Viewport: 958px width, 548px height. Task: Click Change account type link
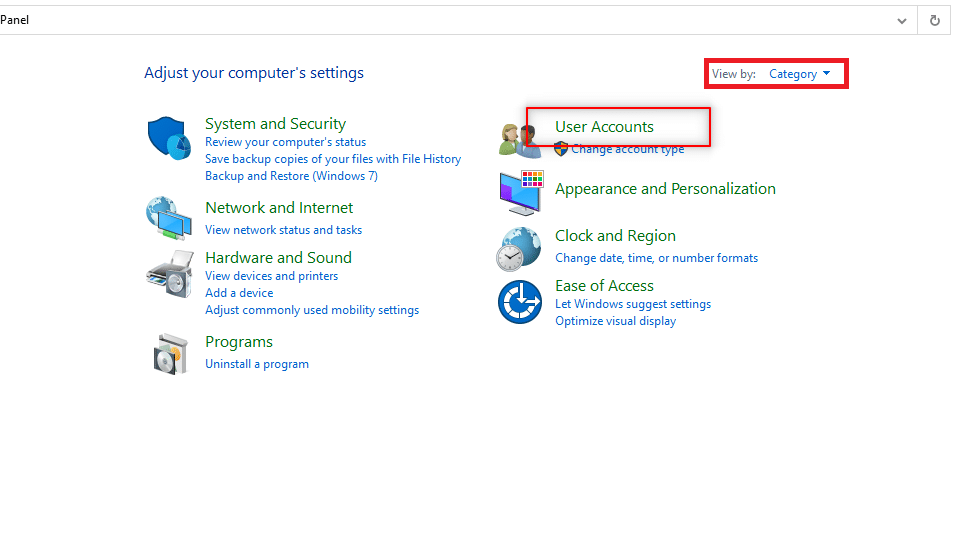627,148
